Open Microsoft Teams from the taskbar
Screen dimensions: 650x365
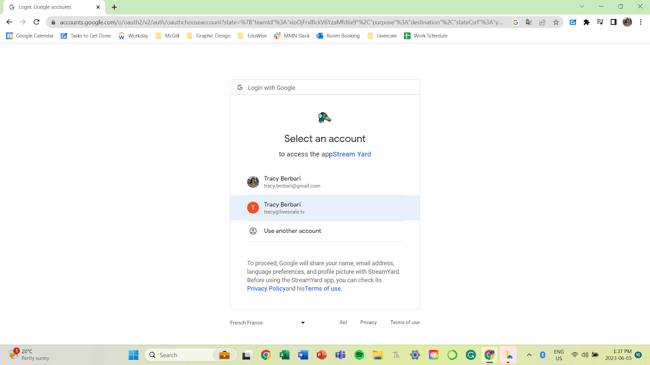coord(340,355)
